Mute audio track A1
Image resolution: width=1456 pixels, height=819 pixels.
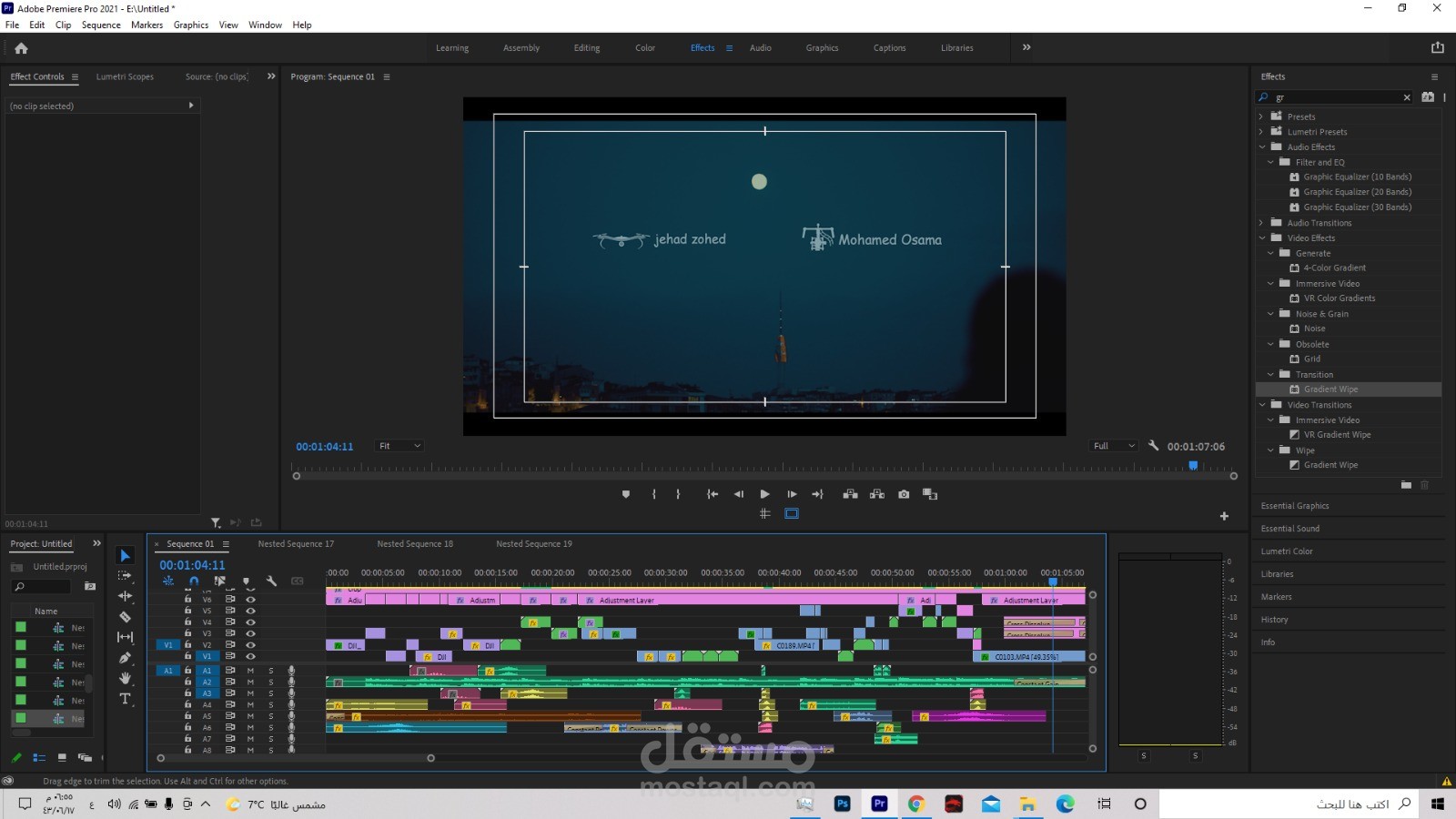[250, 671]
